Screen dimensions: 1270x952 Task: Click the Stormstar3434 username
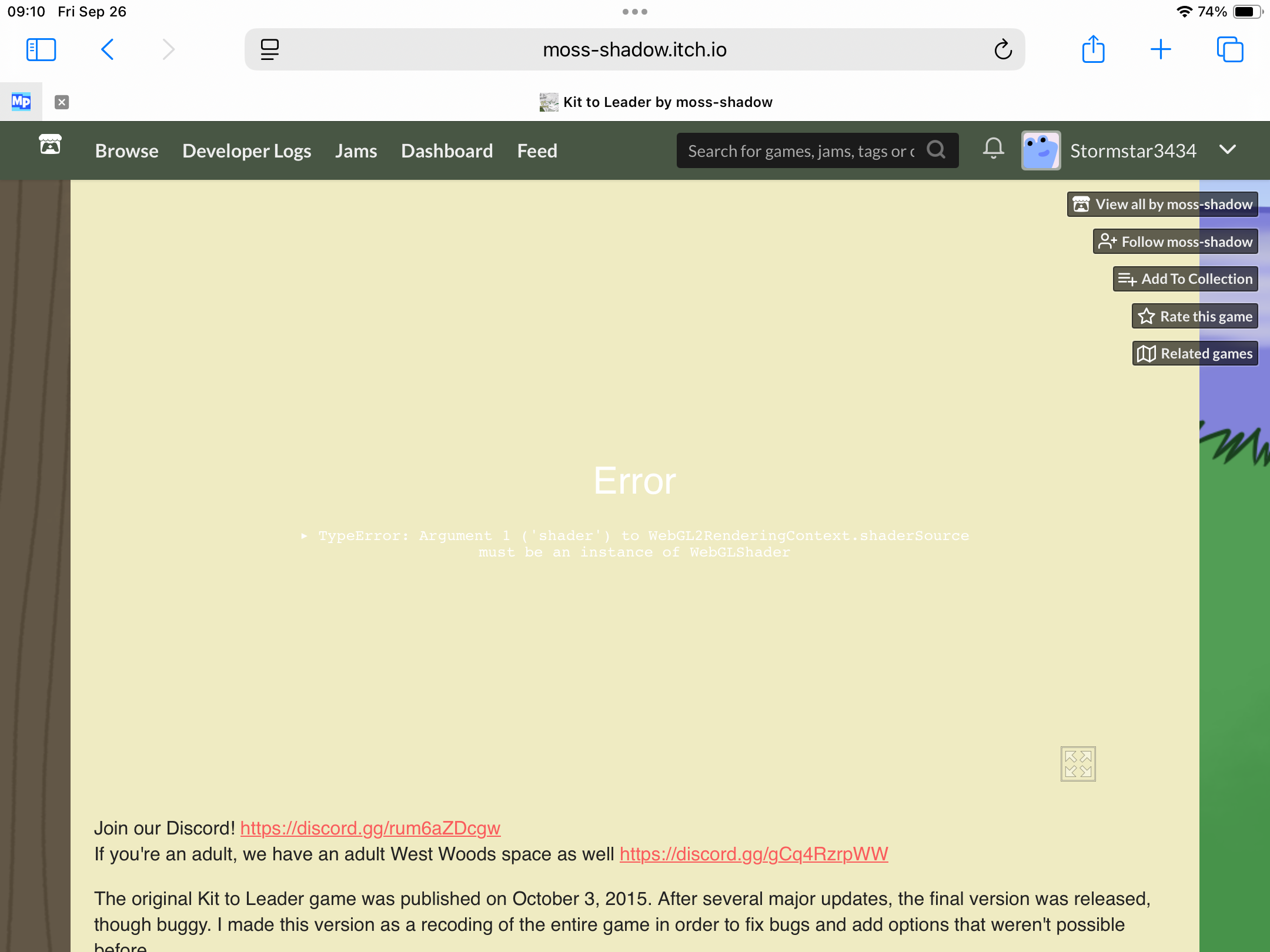click(x=1133, y=151)
